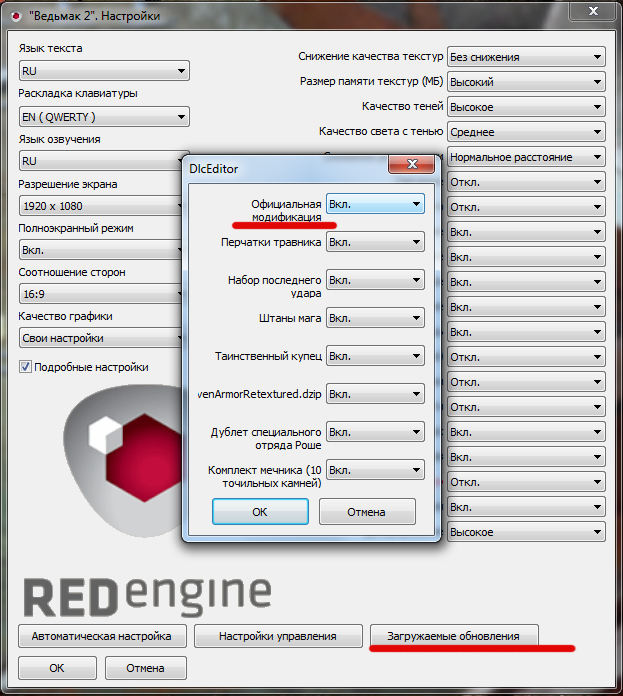Screen dimensions: 623x696
Task: Expand the Дублет специального отряда Роше dropdown
Action: [375, 432]
